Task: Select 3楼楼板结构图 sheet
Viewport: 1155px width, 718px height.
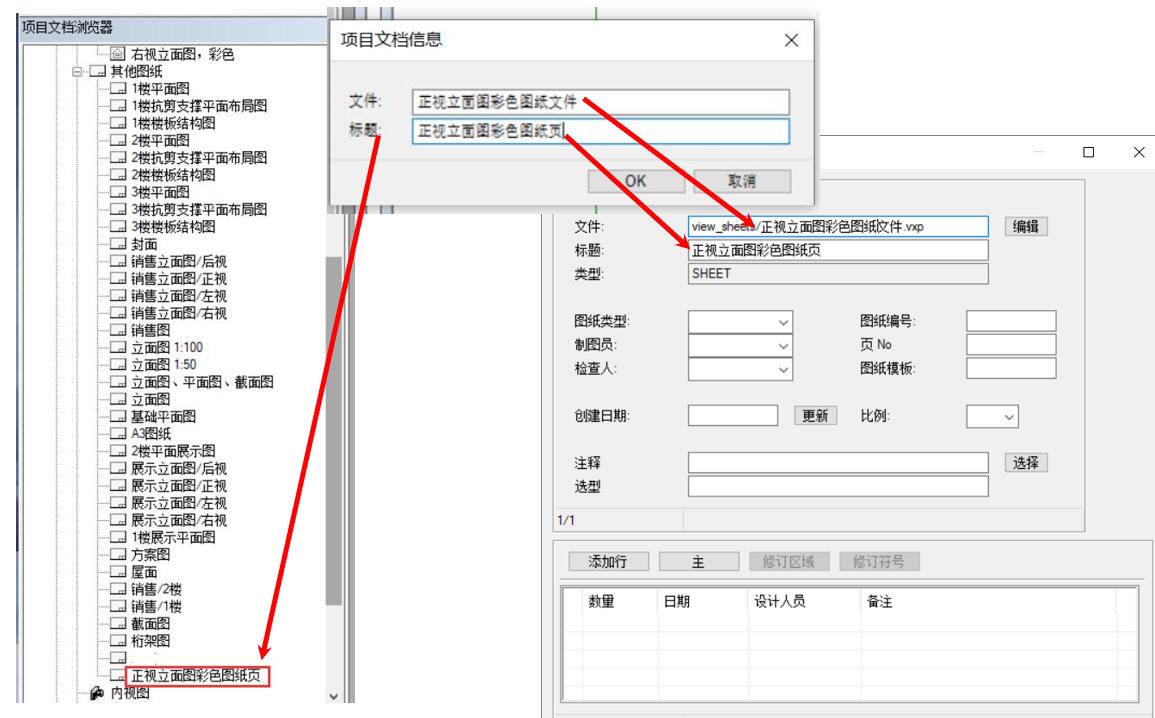Action: pyautogui.click(x=173, y=227)
